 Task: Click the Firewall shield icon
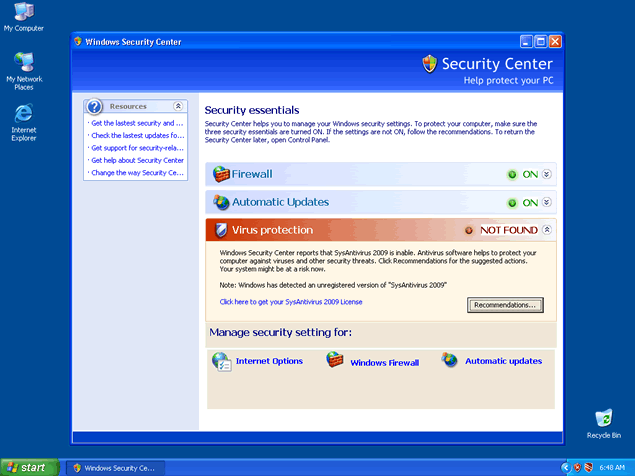221,174
